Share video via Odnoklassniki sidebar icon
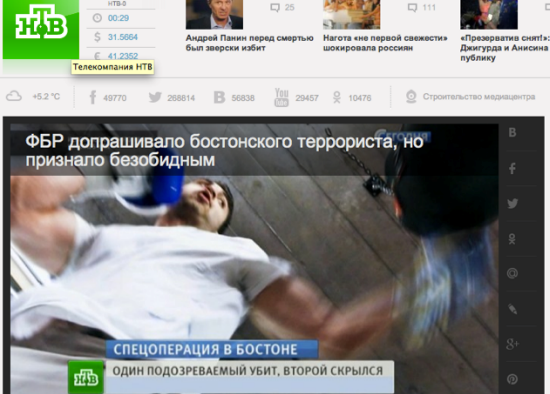Screen dimensions: 550x394 tap(512, 239)
